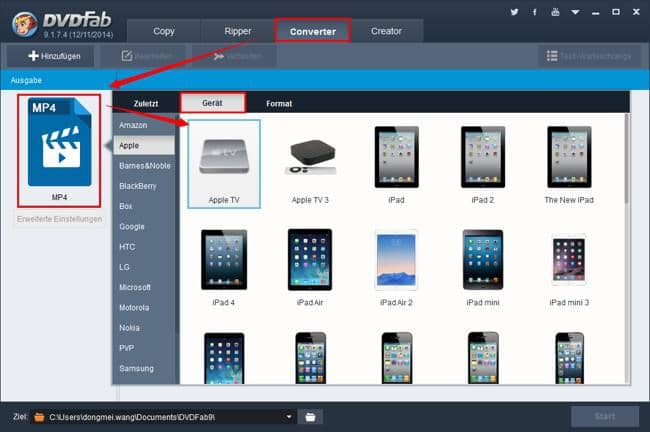Switch to the Ripper tab
This screenshot has height=432, width=650.
click(238, 31)
